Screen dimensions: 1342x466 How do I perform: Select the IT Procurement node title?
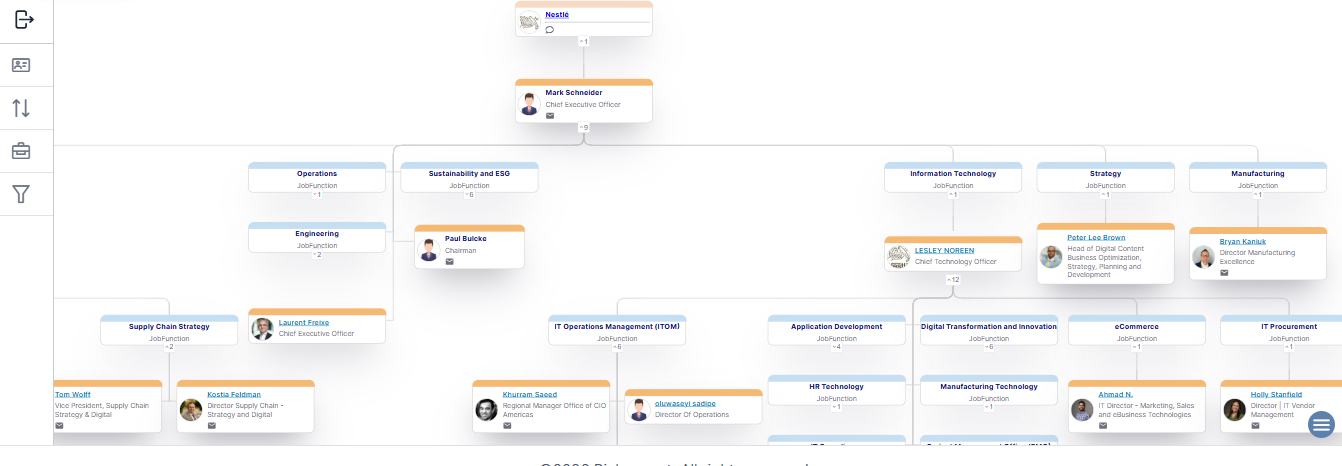[x=1289, y=326]
